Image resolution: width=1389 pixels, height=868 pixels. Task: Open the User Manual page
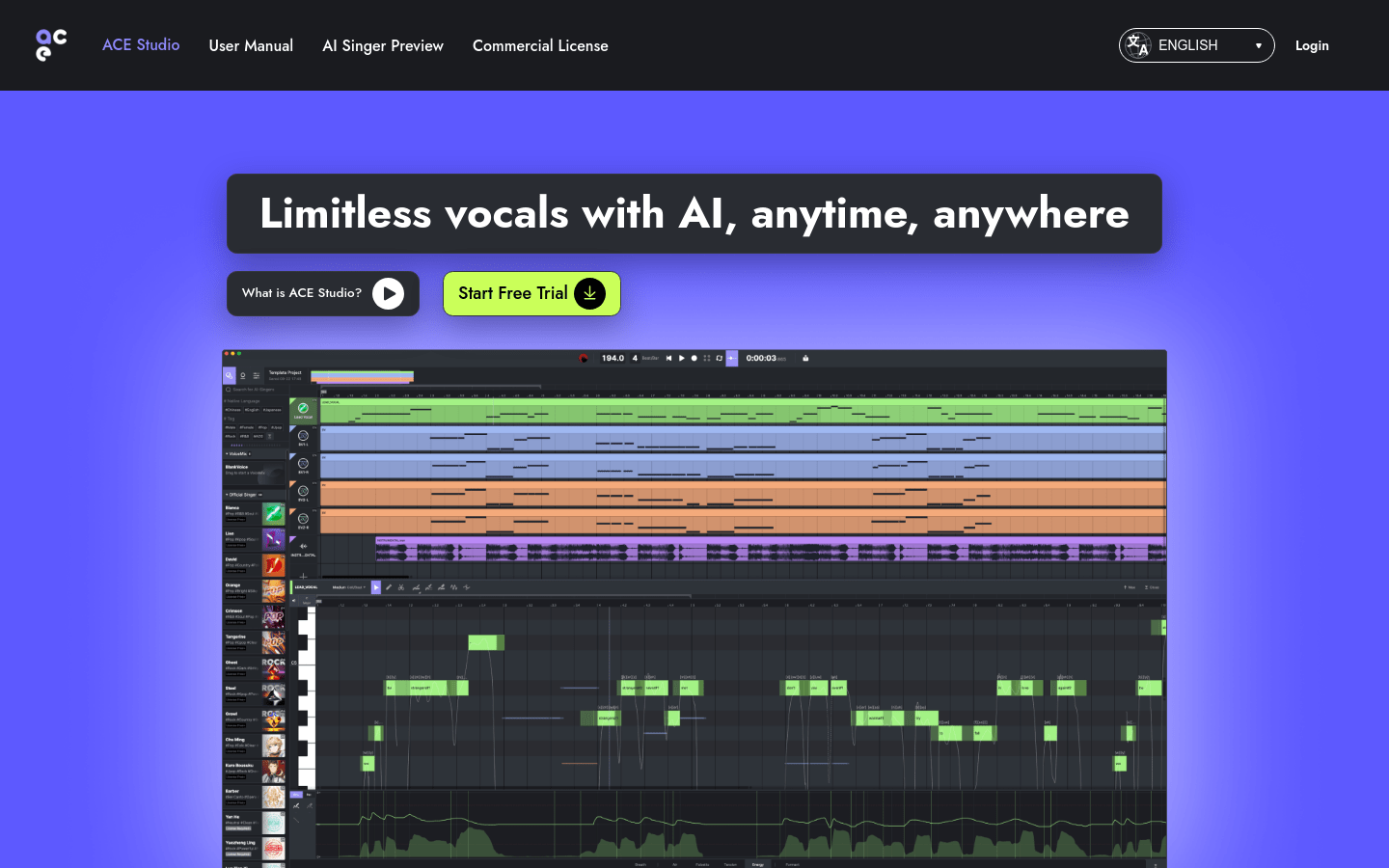point(251,45)
